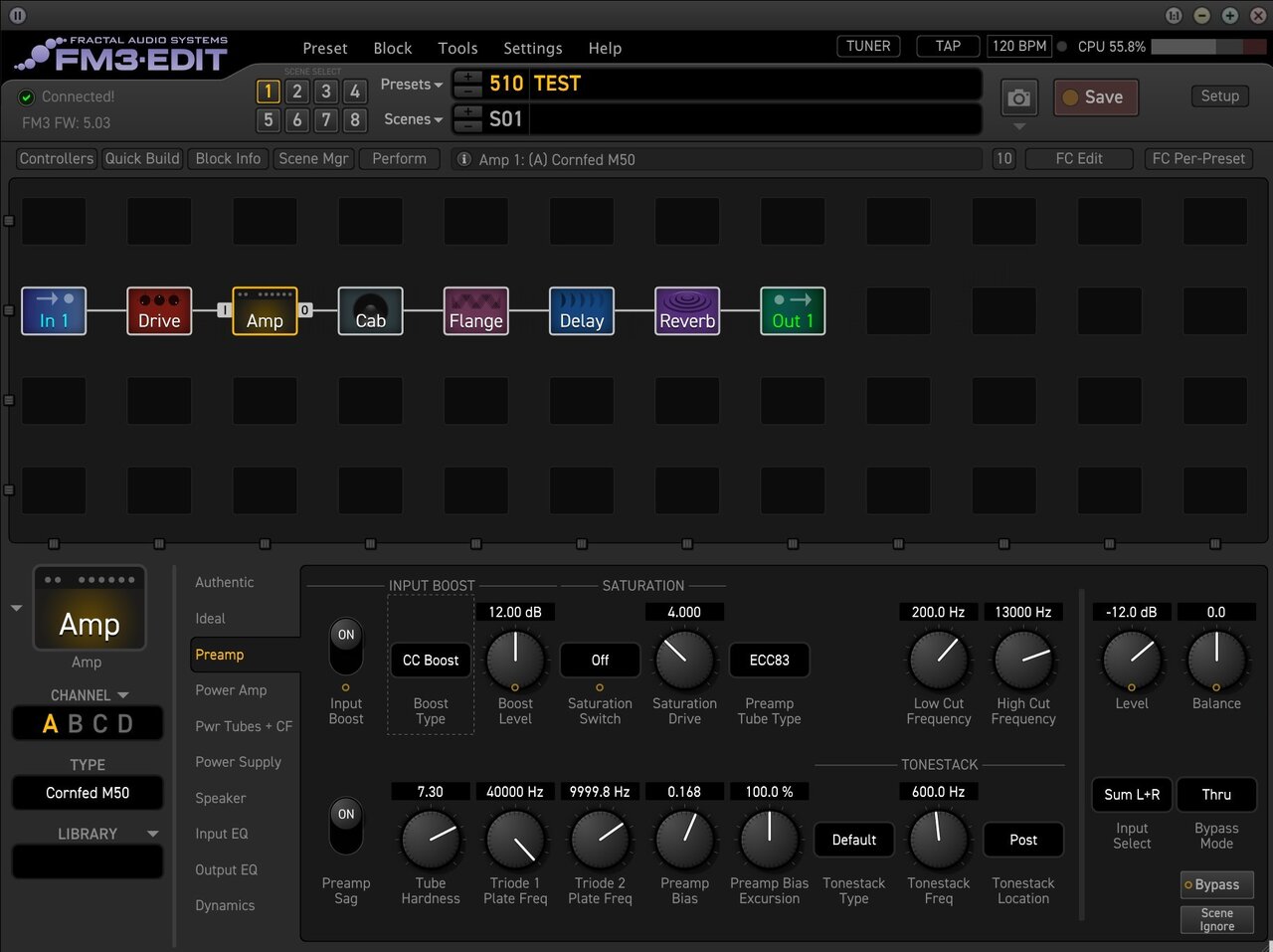Click the TUNER button
Viewport: 1273px width, 952px height.
868,47
